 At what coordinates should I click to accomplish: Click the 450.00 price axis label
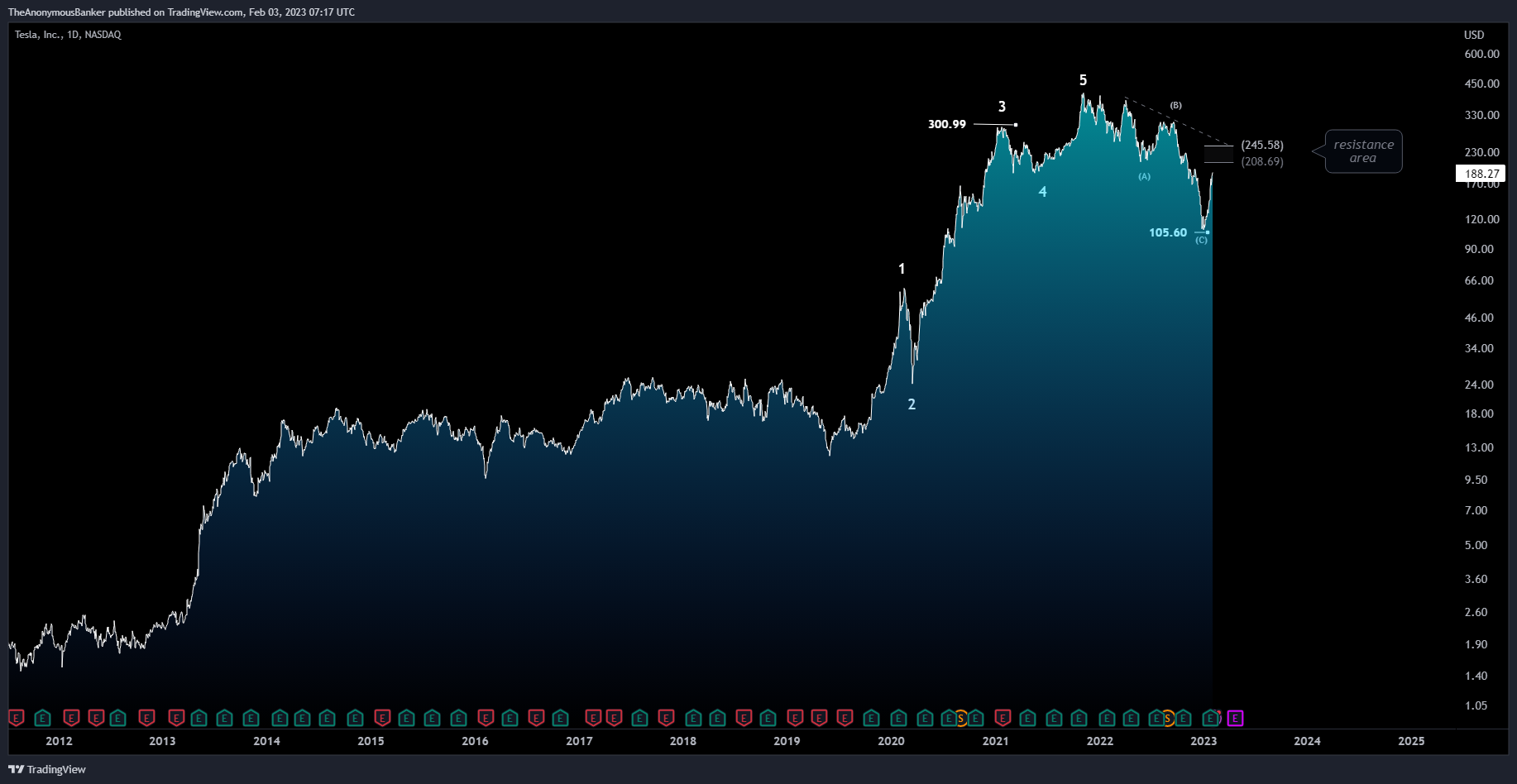[x=1481, y=84]
